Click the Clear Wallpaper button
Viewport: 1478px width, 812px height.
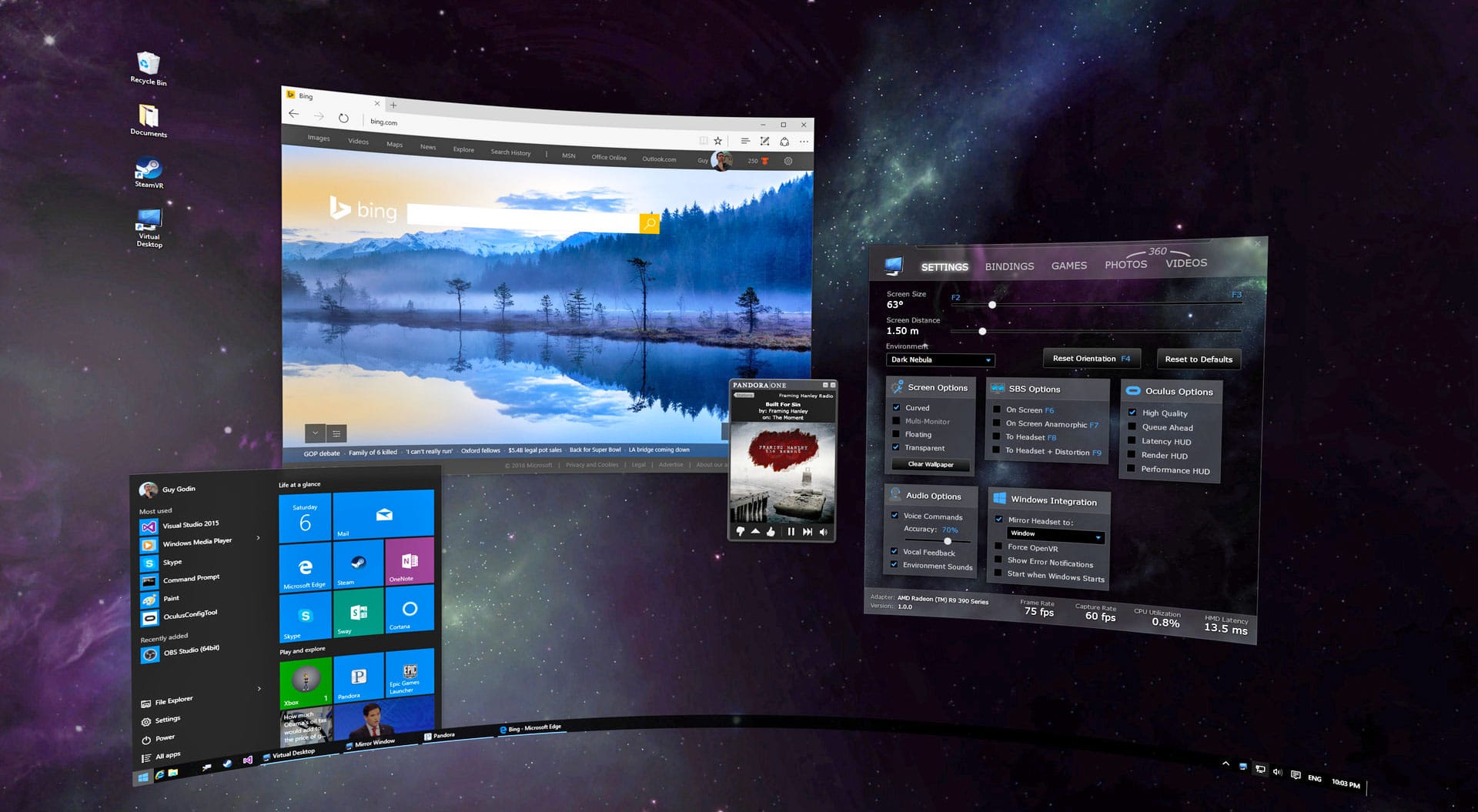point(931,464)
